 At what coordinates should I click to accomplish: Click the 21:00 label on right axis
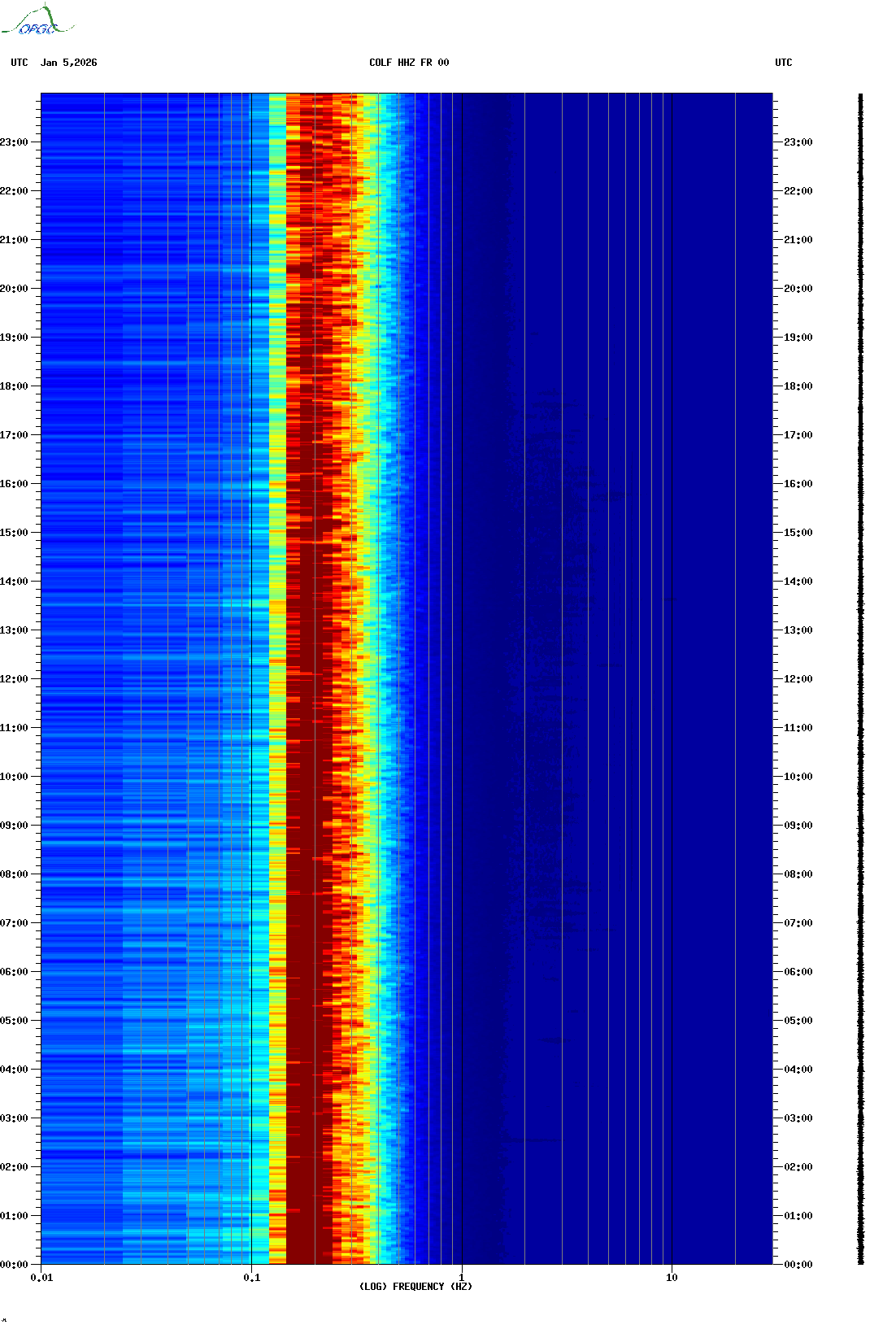(798, 240)
